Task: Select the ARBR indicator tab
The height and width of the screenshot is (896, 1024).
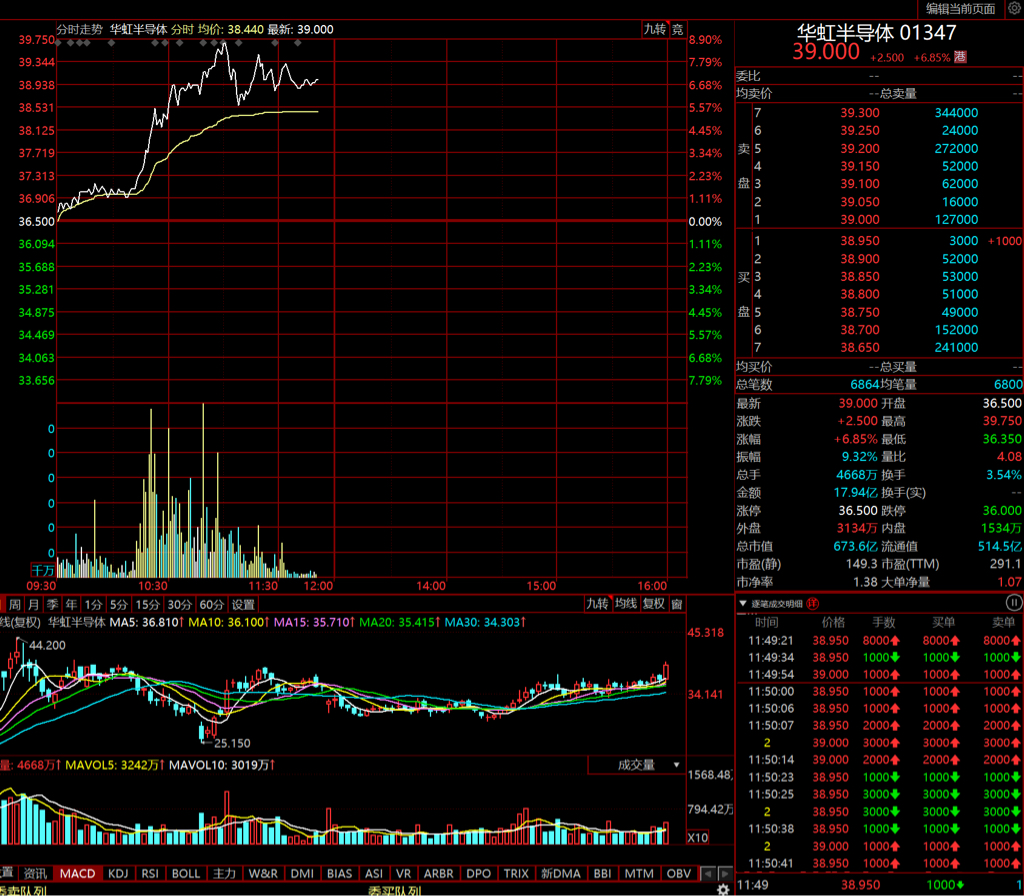Action: point(438,873)
